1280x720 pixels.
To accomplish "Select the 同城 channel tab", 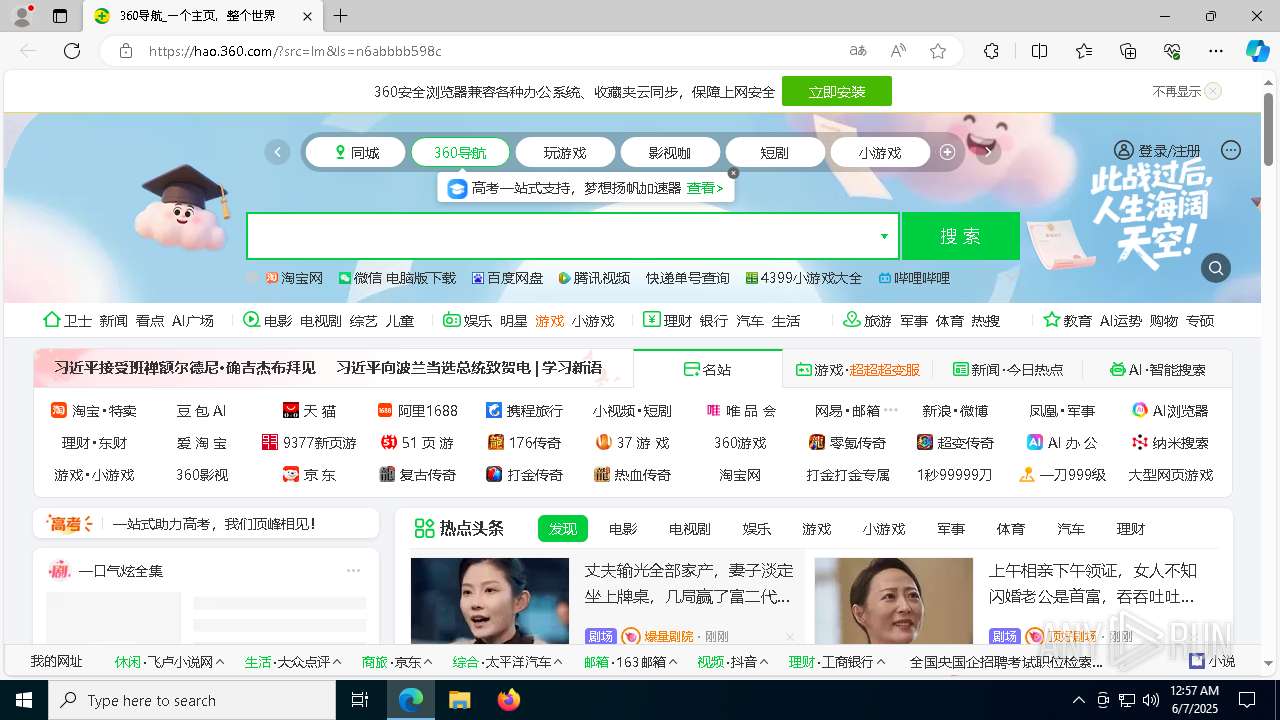I will [x=355, y=153].
